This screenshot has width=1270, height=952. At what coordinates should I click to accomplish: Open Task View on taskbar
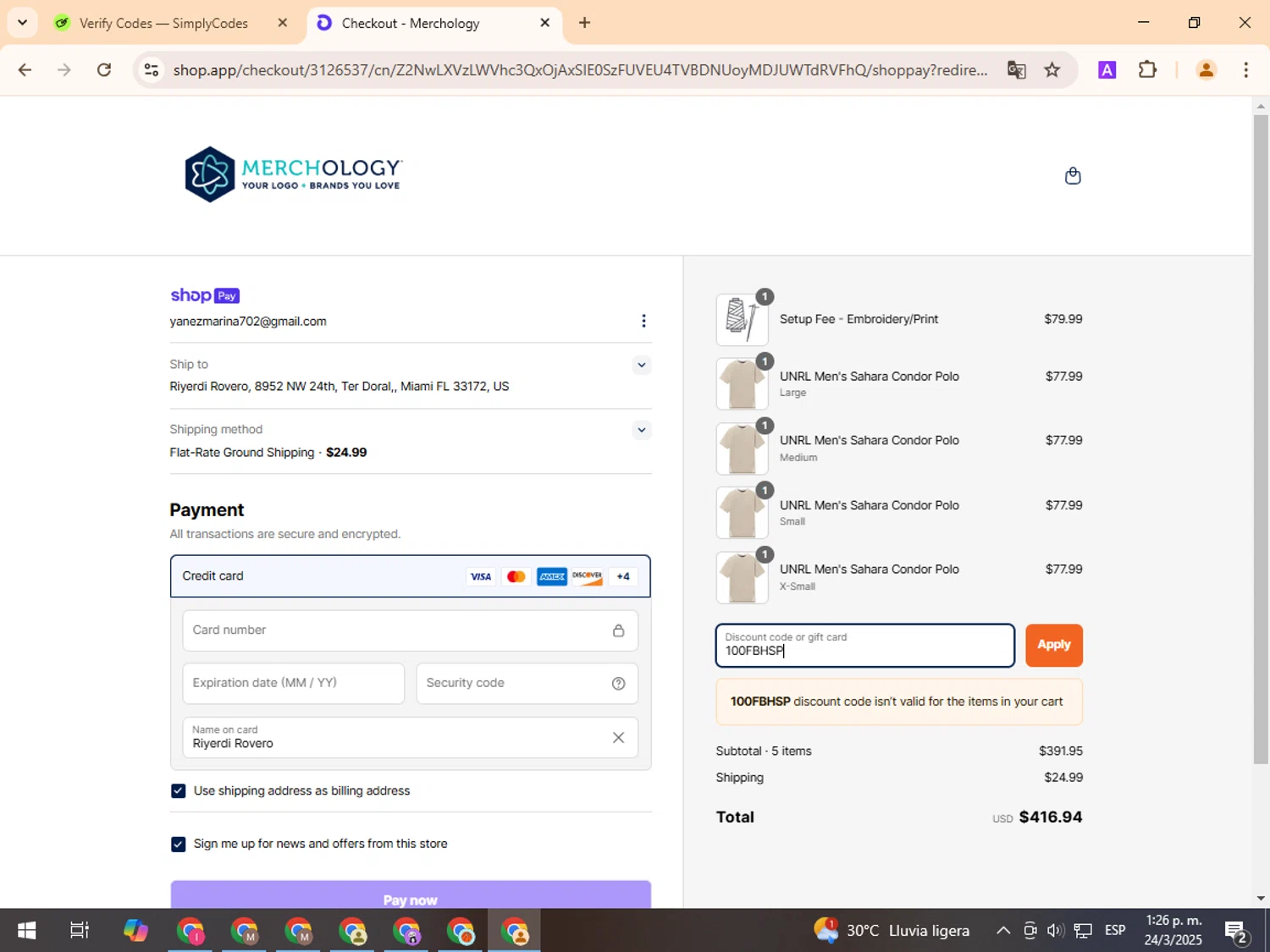pyautogui.click(x=80, y=931)
